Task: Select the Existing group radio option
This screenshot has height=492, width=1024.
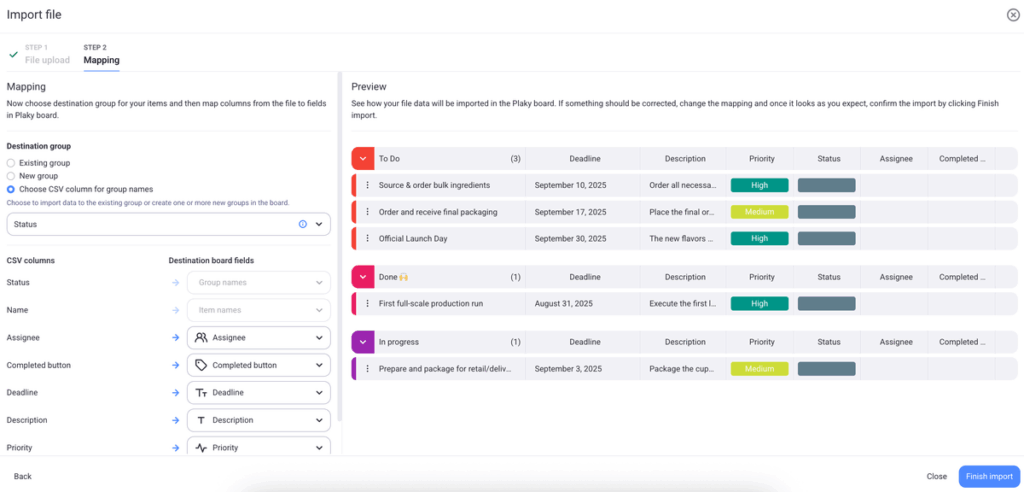Action: coord(11,163)
